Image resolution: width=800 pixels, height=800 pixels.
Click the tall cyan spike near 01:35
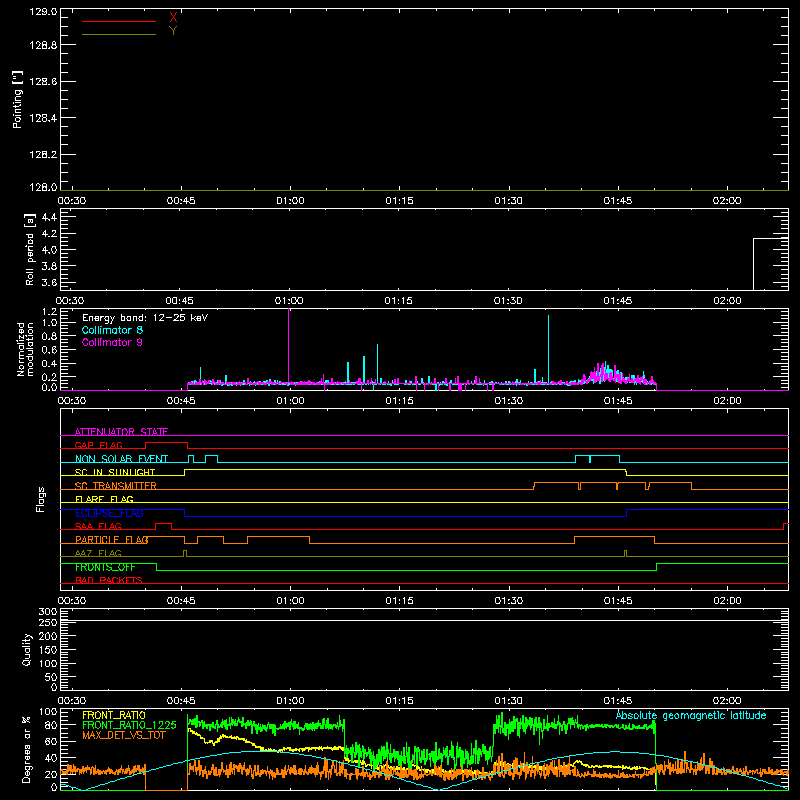(x=548, y=349)
